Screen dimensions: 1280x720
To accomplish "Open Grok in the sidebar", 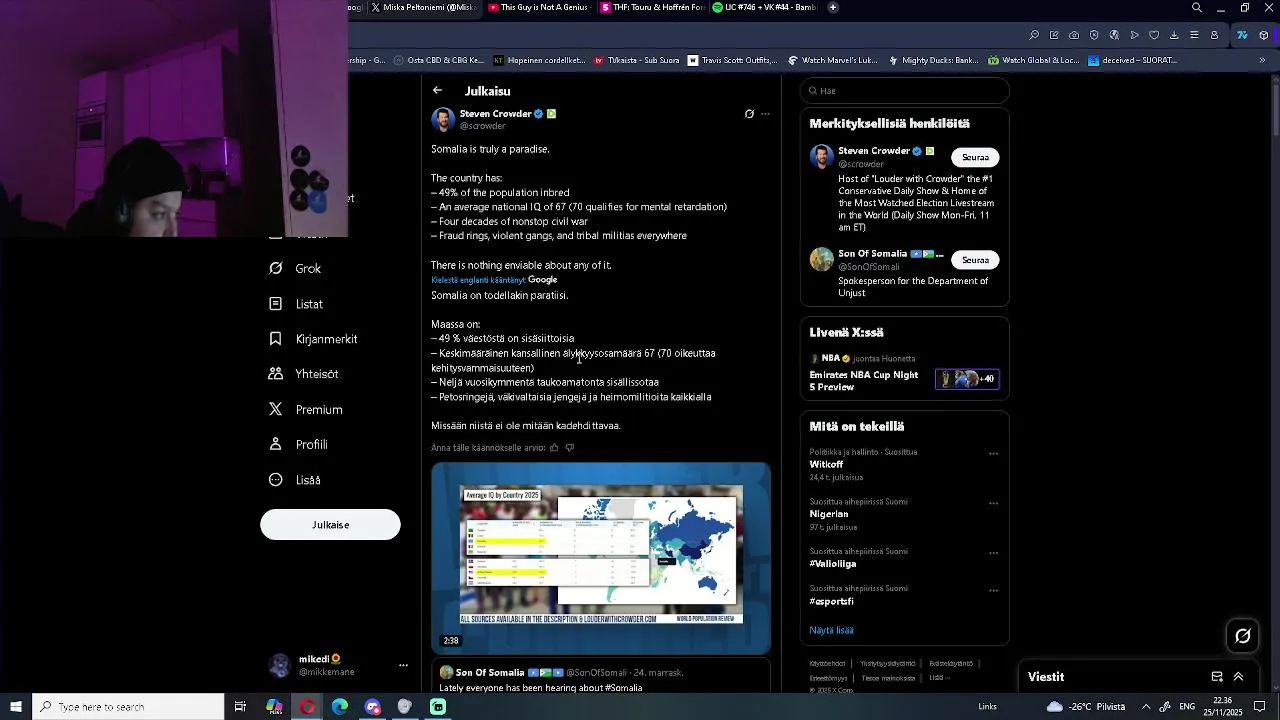I will [x=296, y=268].
